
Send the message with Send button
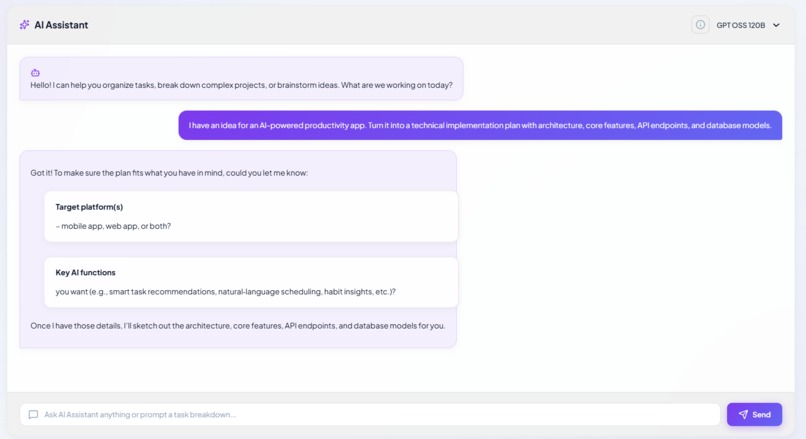coord(754,414)
